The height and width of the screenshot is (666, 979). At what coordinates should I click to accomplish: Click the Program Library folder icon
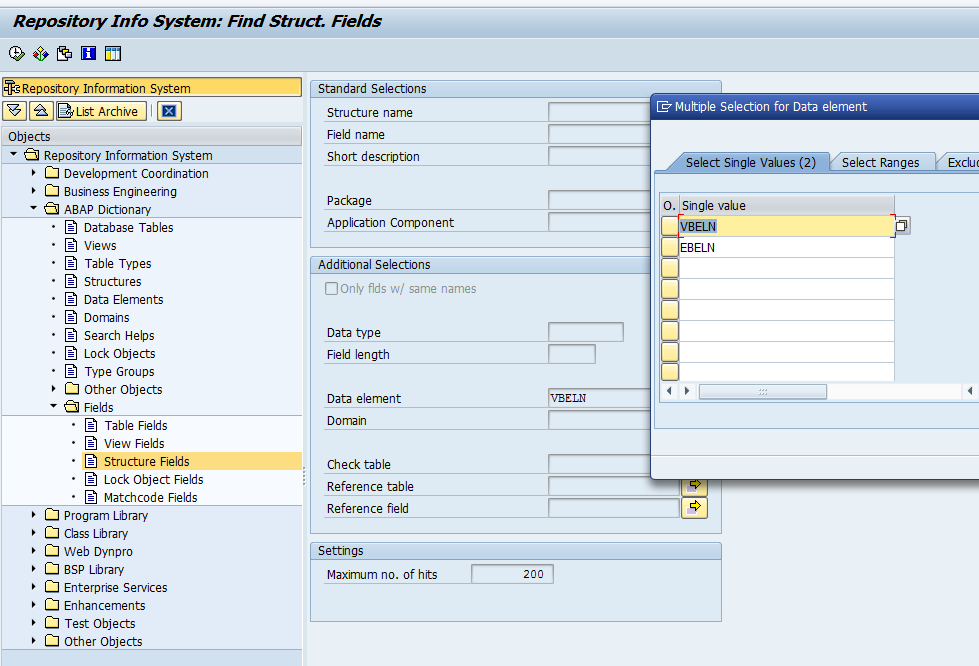(52, 515)
